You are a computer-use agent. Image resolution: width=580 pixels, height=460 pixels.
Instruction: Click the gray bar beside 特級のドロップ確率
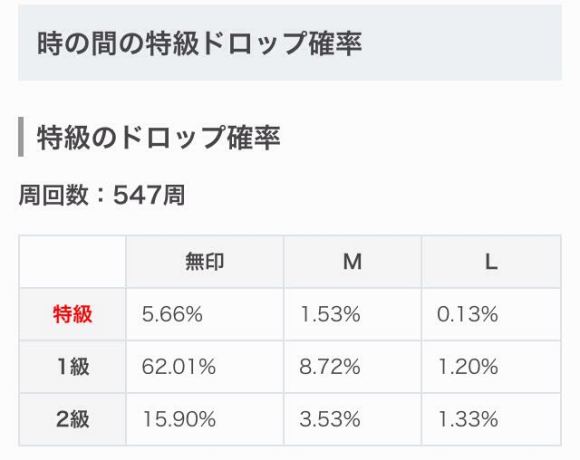tap(21, 137)
